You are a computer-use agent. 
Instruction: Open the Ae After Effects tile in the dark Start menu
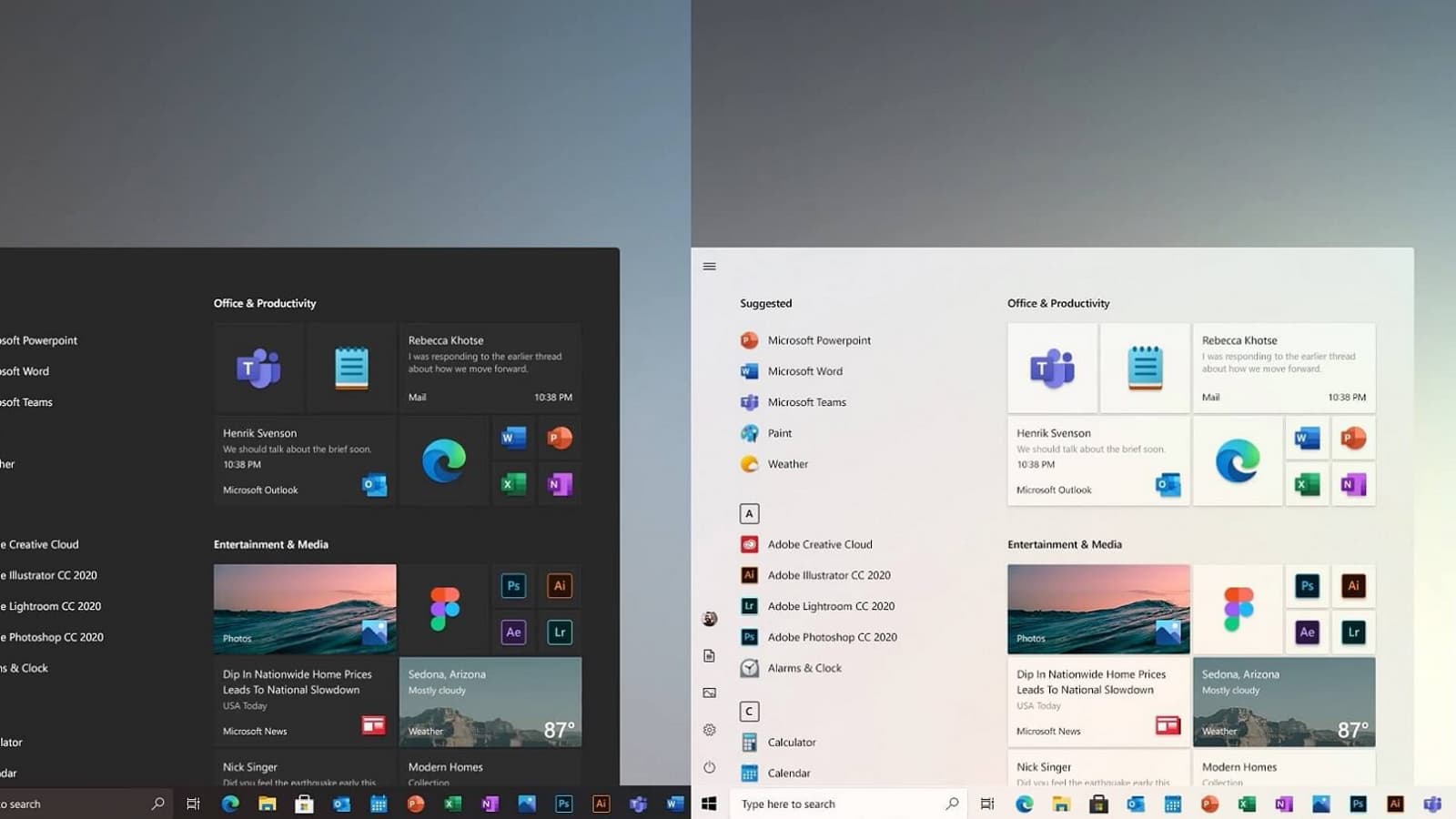513,632
